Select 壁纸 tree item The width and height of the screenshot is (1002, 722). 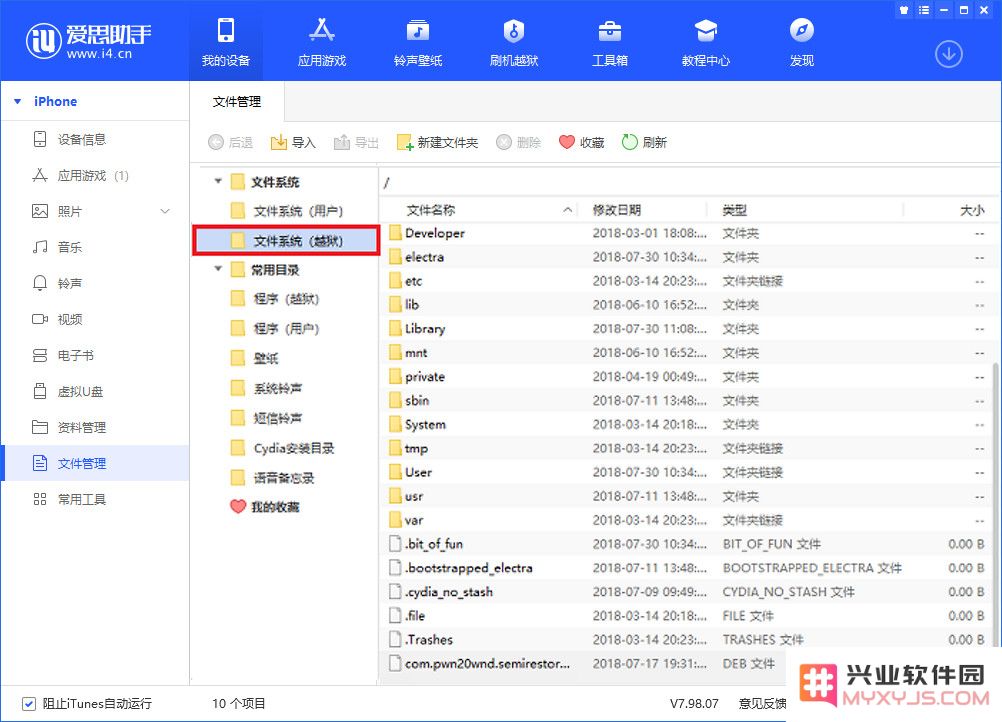[254, 358]
